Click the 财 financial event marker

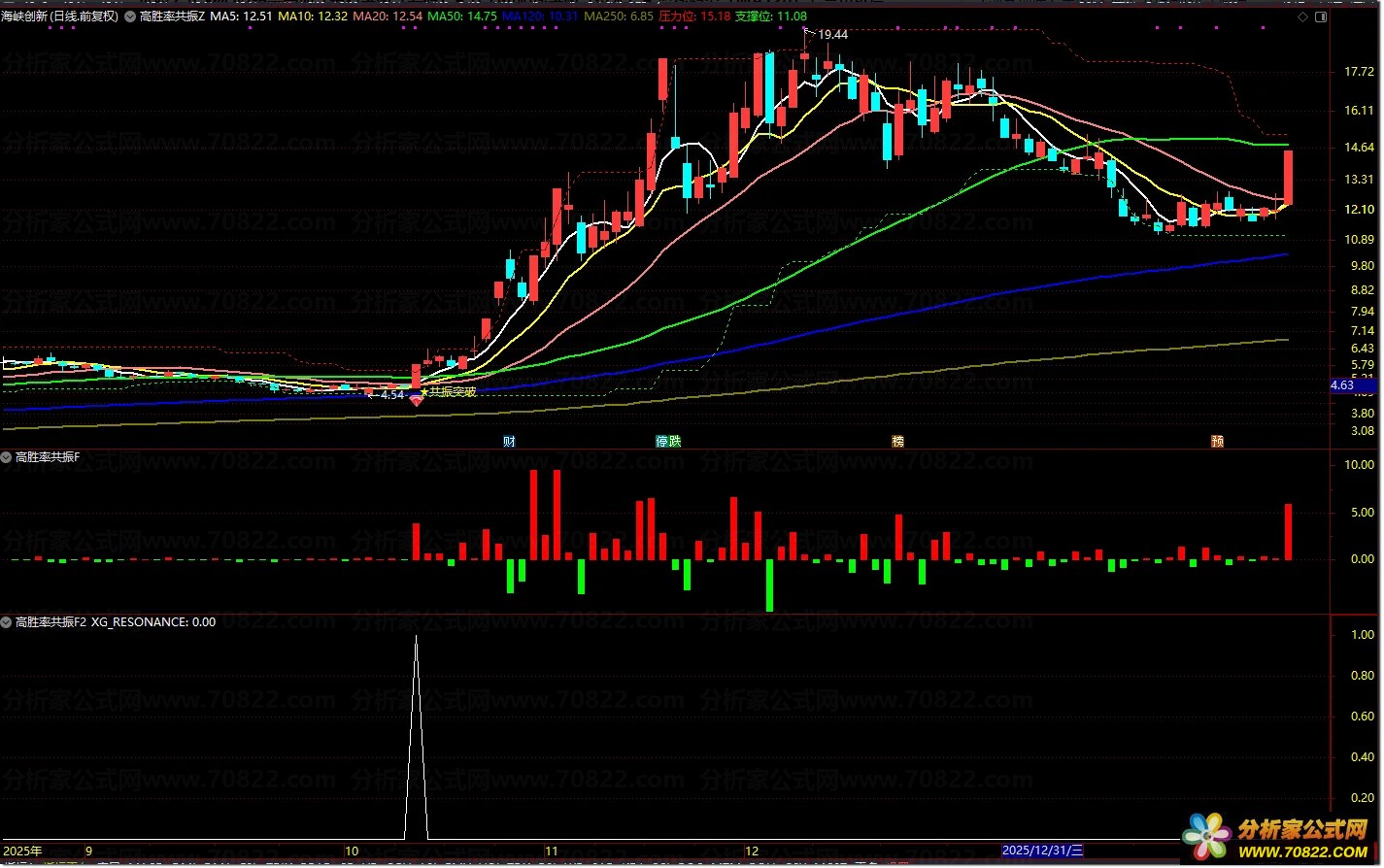[509, 441]
